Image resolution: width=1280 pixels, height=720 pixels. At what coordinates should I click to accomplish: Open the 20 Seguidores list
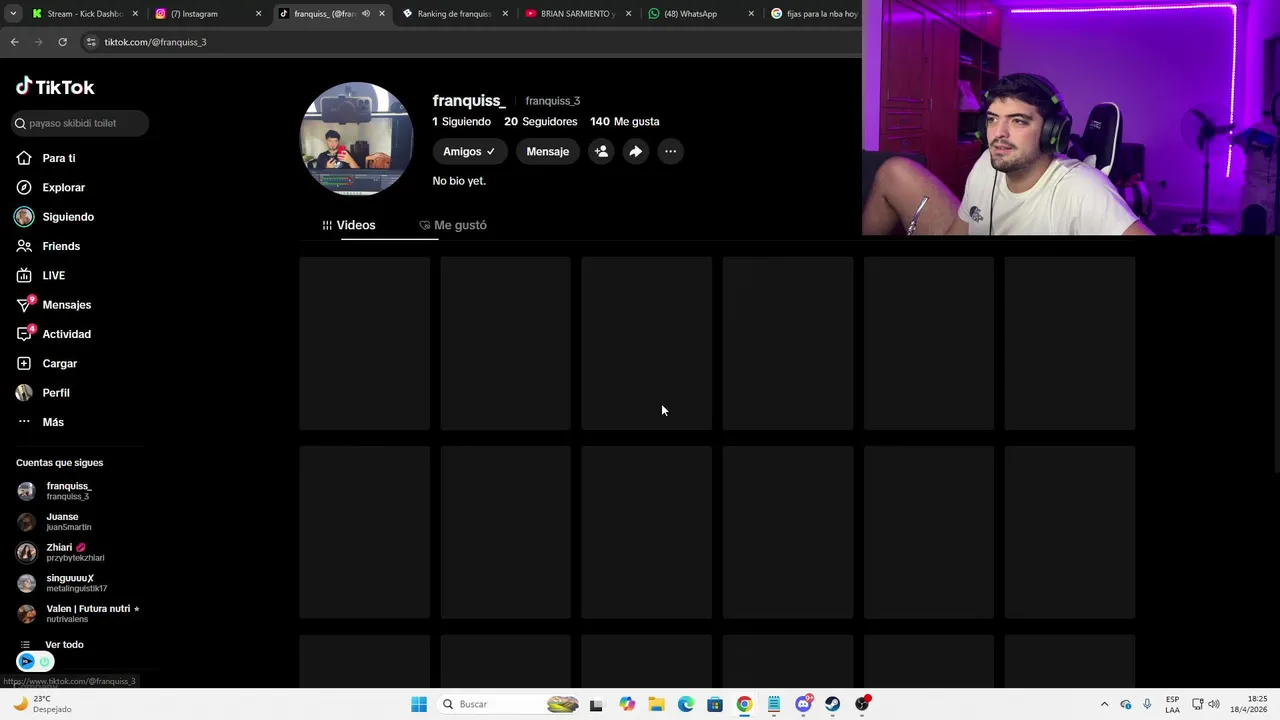coord(540,121)
